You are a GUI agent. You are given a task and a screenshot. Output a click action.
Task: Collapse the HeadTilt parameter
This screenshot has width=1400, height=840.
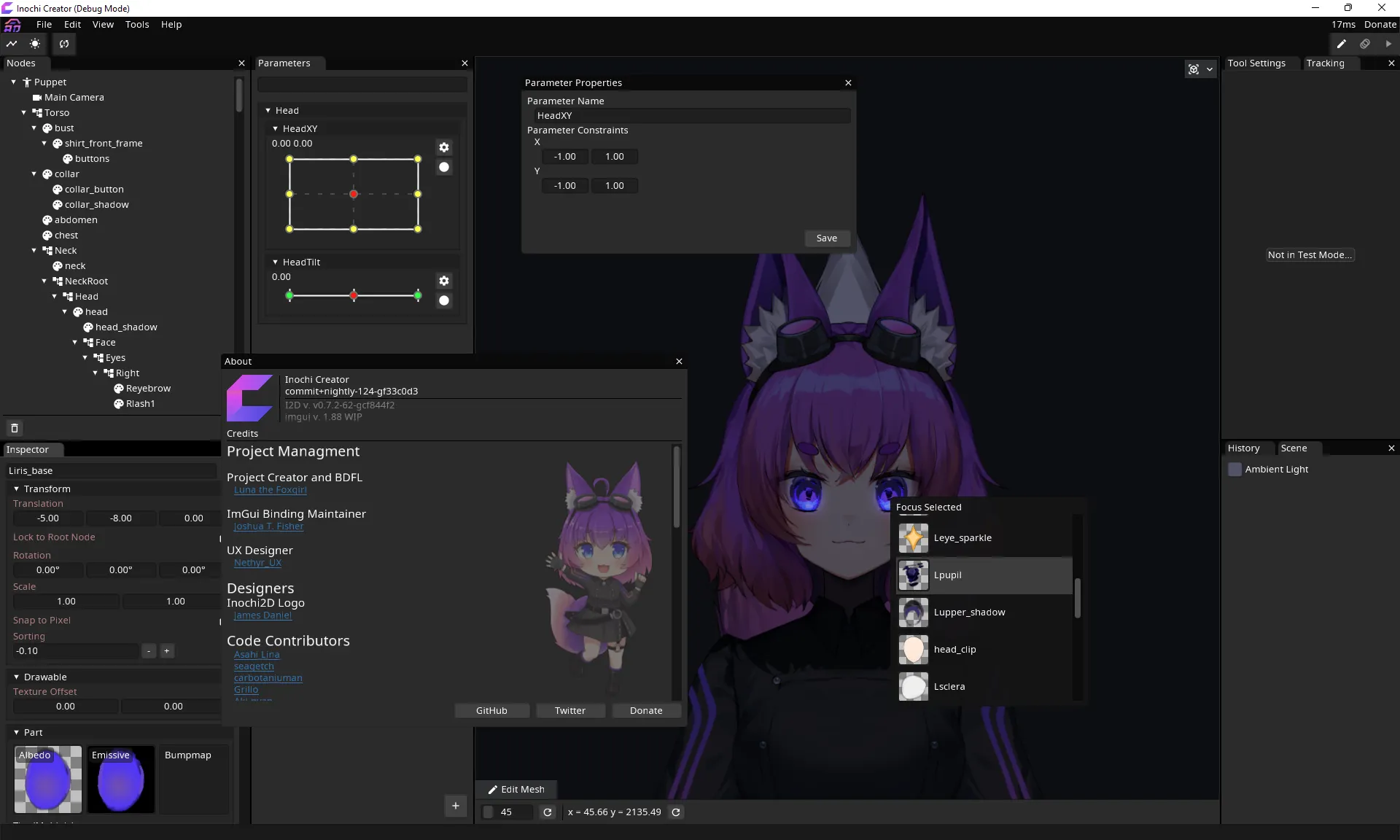[275, 262]
